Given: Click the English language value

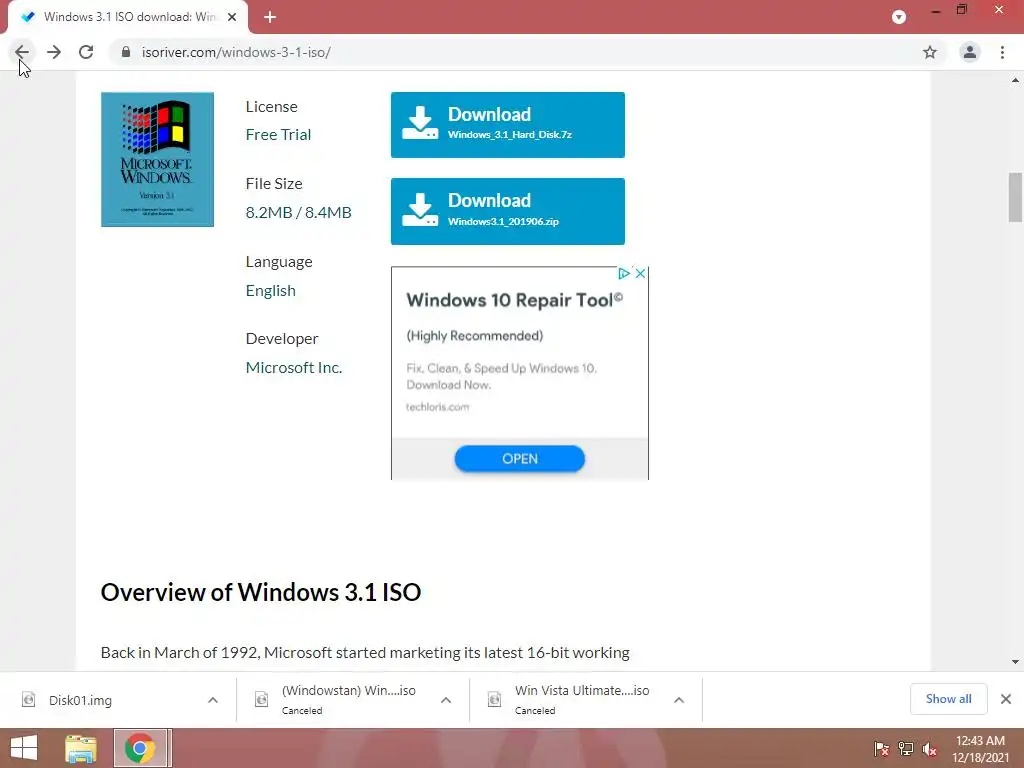Looking at the screenshot, I should coord(270,291).
